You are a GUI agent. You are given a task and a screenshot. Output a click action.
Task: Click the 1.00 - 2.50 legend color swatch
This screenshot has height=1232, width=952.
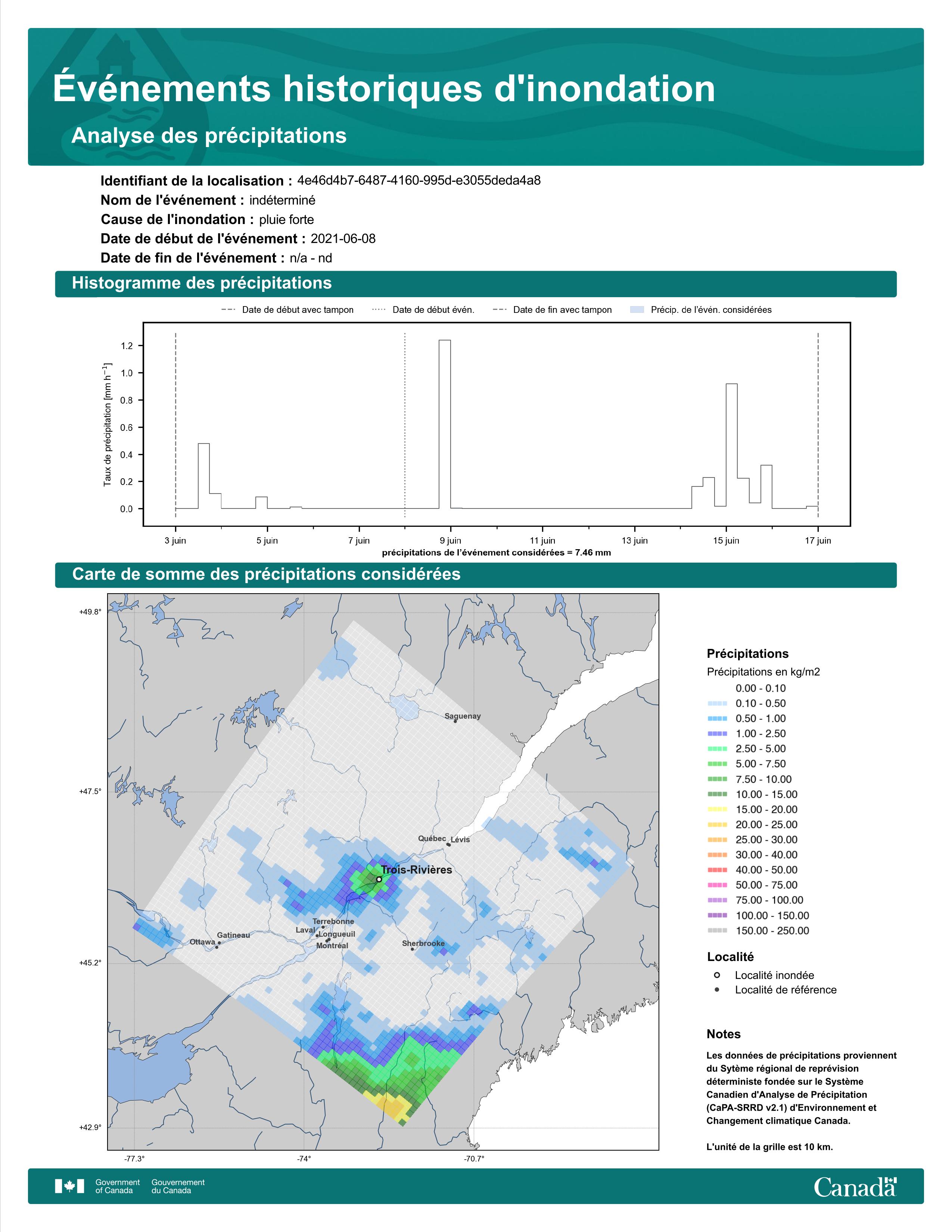[x=718, y=734]
